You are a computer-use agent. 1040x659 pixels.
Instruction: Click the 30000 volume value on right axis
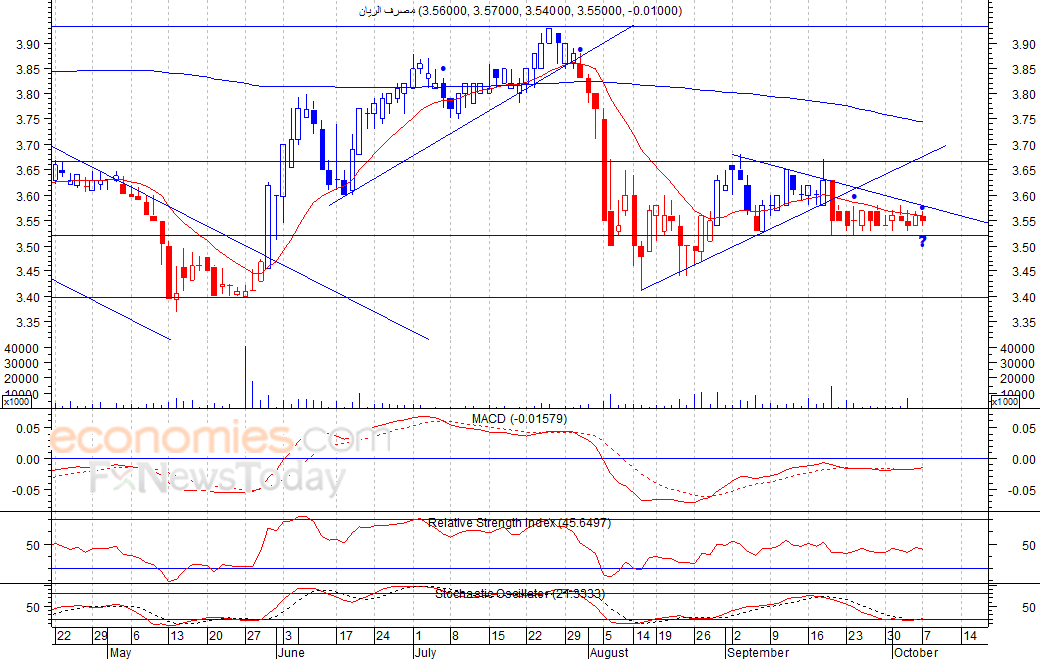[x=1017, y=363]
